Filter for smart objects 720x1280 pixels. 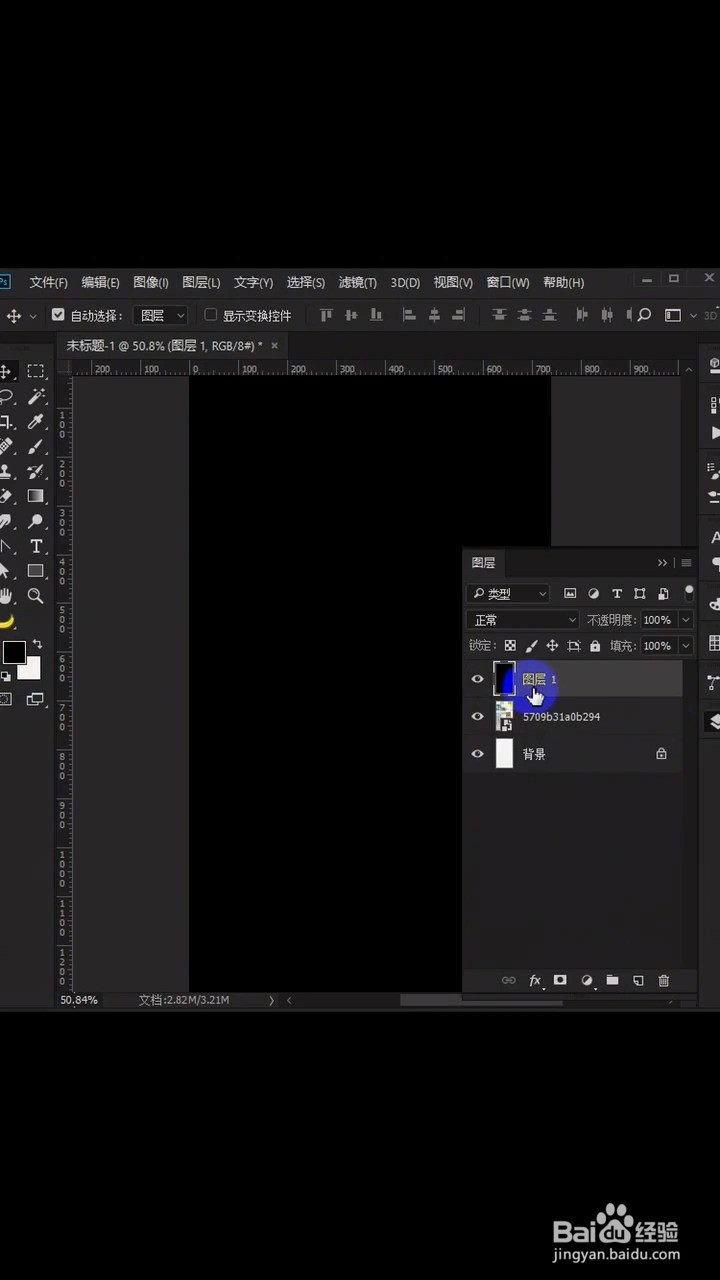[663, 593]
